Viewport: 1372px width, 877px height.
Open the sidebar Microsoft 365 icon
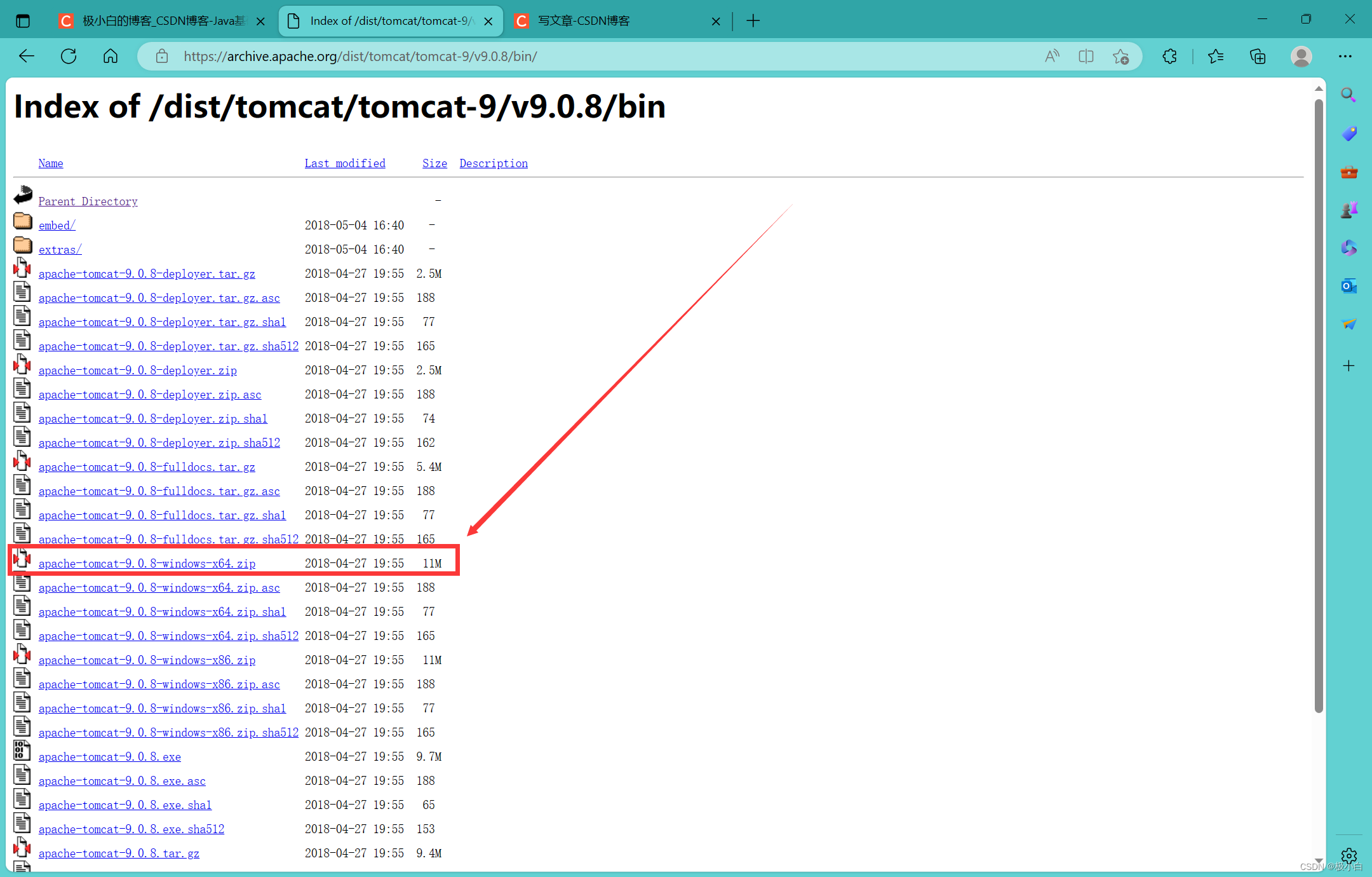[1348, 248]
